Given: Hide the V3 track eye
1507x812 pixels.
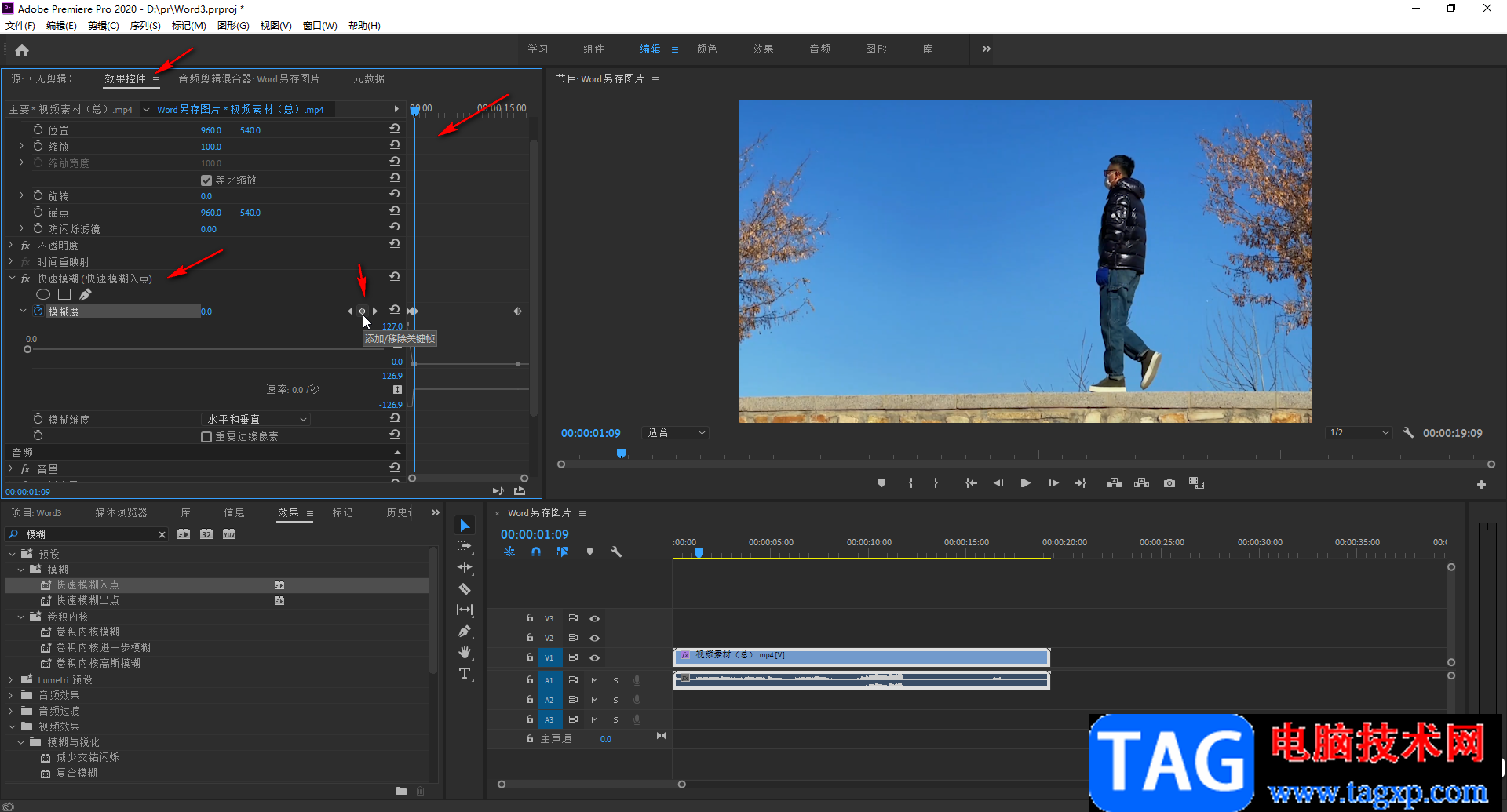Looking at the screenshot, I should pos(594,618).
